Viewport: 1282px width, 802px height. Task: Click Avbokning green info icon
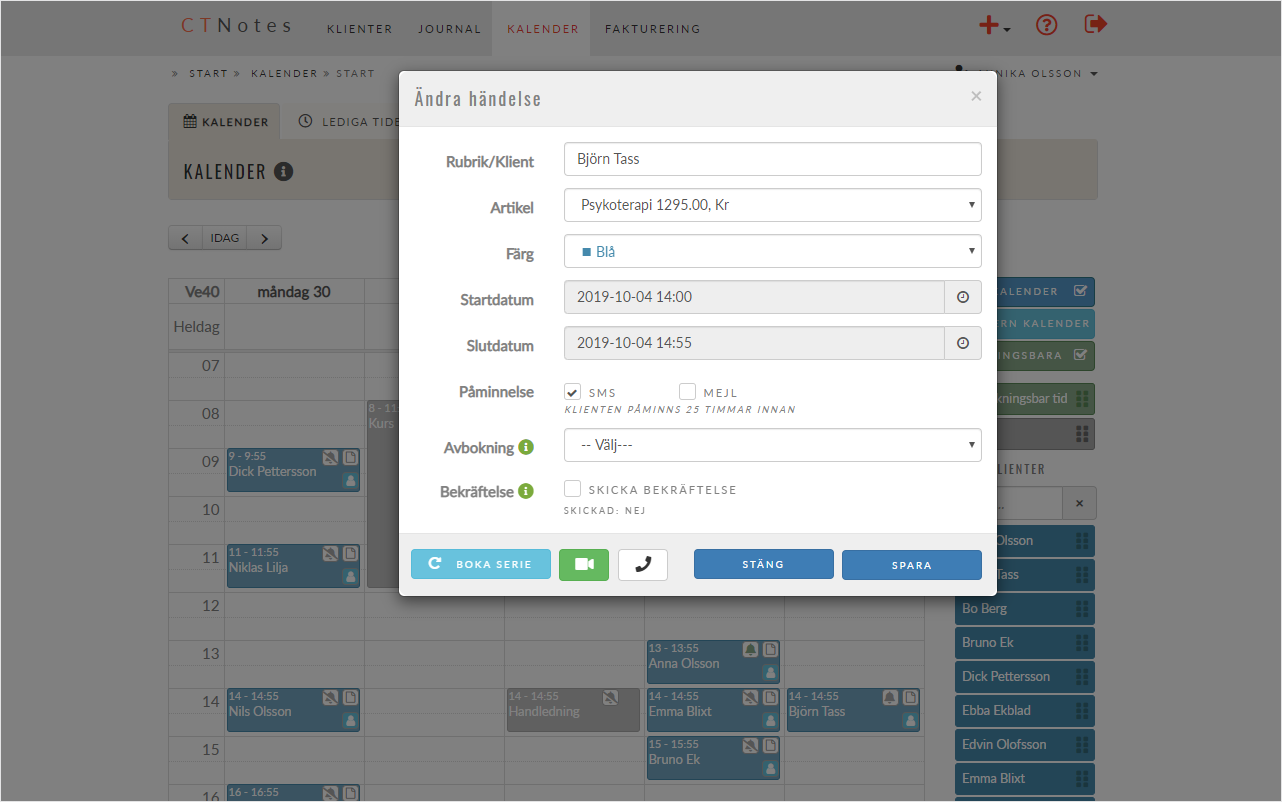click(526, 447)
